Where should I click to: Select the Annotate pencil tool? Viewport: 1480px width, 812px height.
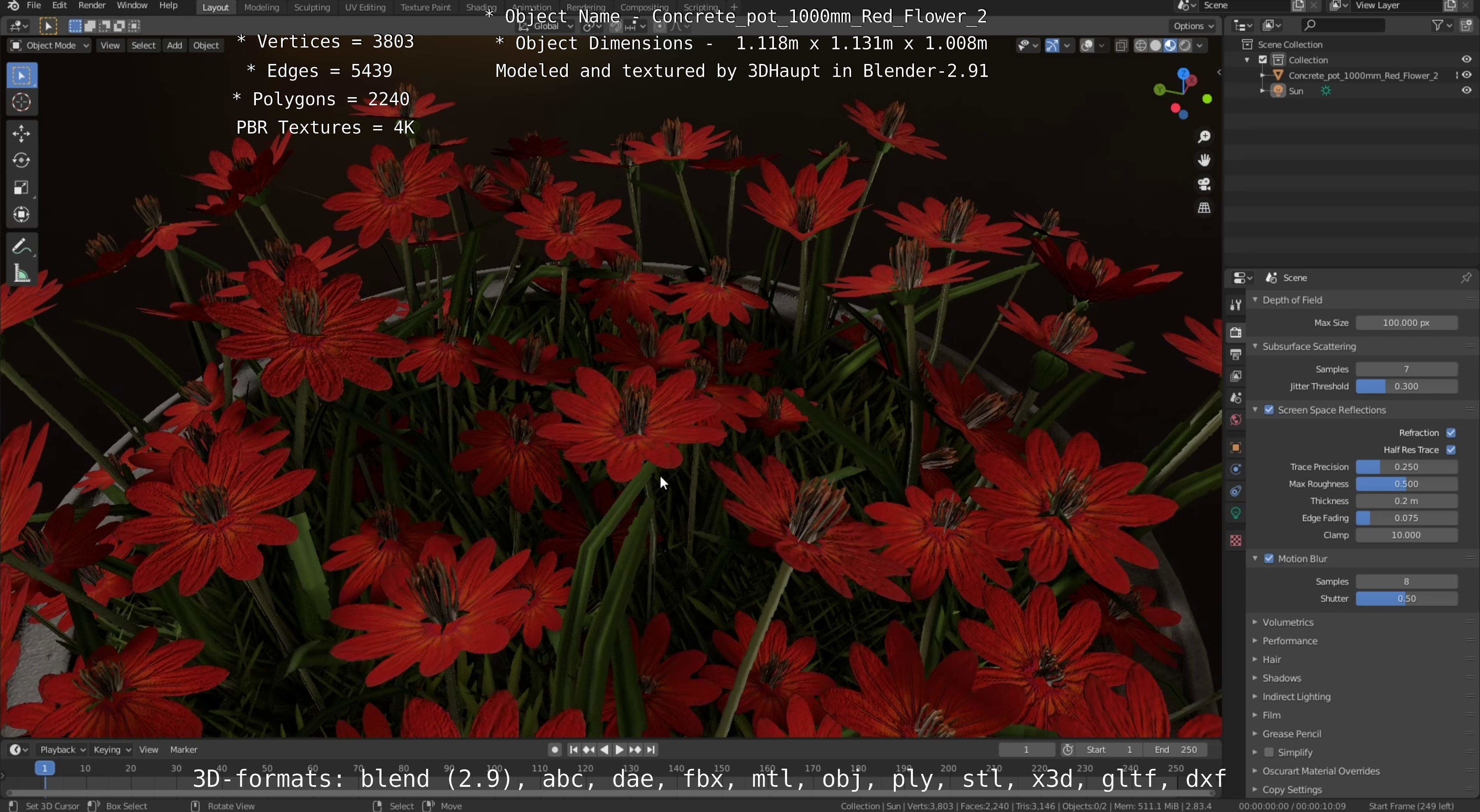(22, 247)
